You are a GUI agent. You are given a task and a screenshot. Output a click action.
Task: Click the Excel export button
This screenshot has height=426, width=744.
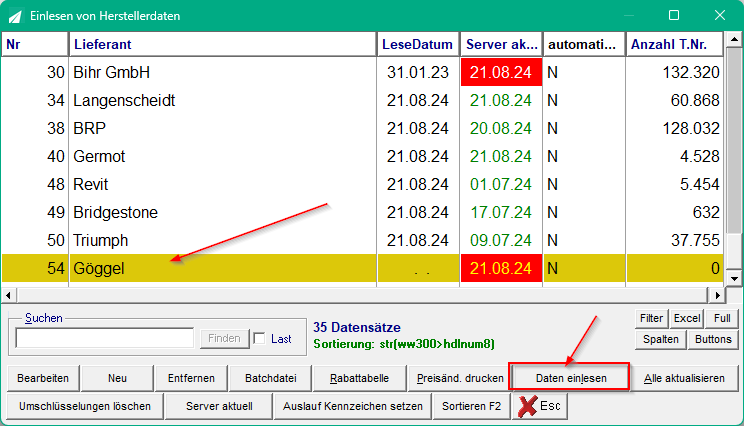687,318
